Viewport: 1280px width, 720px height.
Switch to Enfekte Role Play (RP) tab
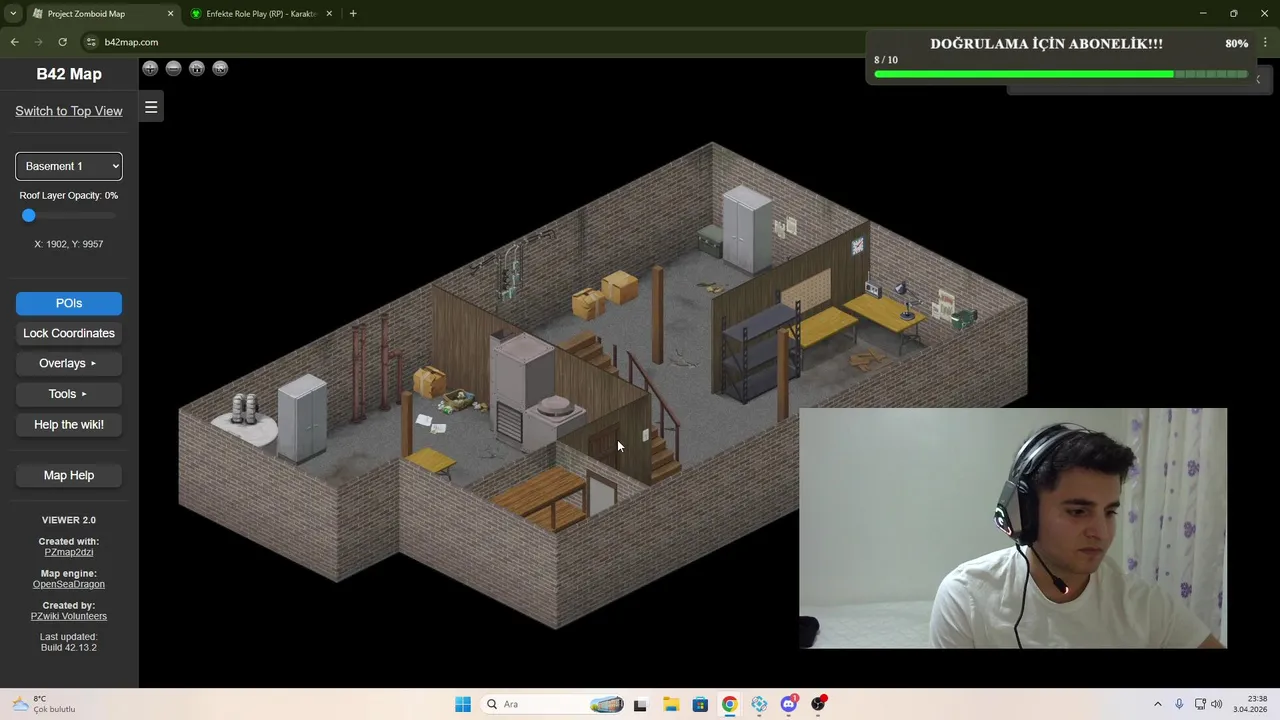click(x=261, y=14)
